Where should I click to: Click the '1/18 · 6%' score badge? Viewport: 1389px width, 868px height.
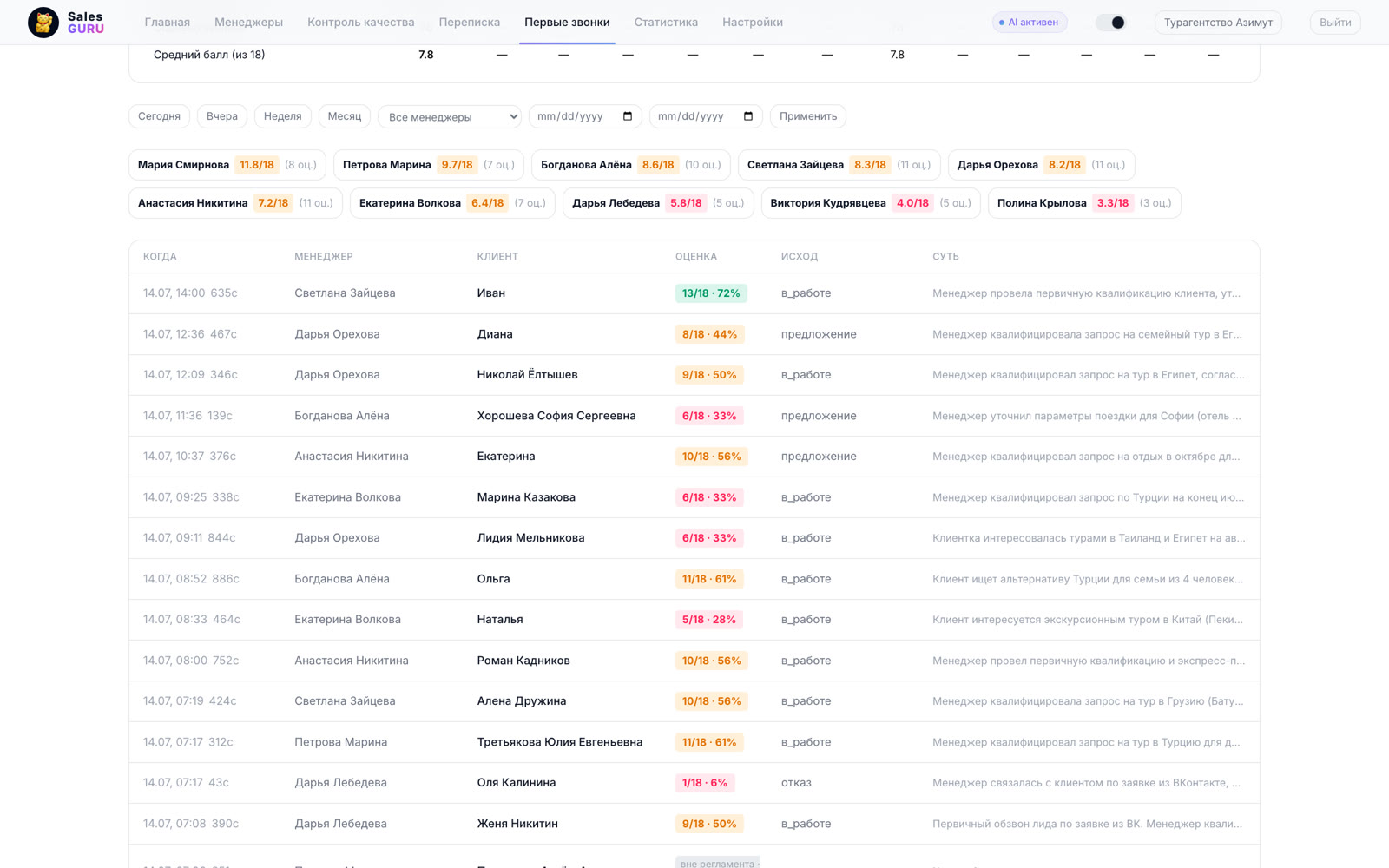705,783
